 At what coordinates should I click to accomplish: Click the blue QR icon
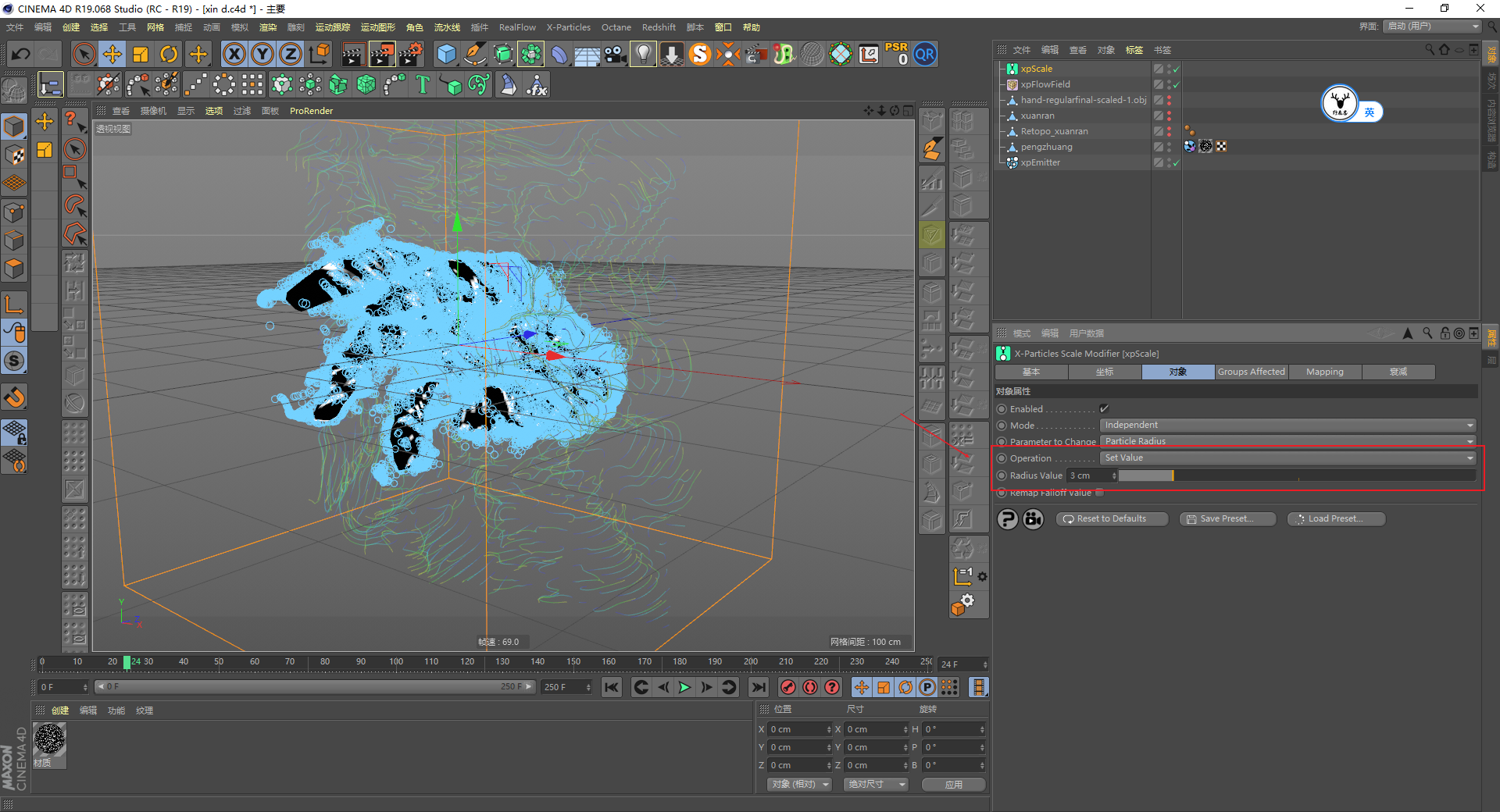tap(925, 54)
